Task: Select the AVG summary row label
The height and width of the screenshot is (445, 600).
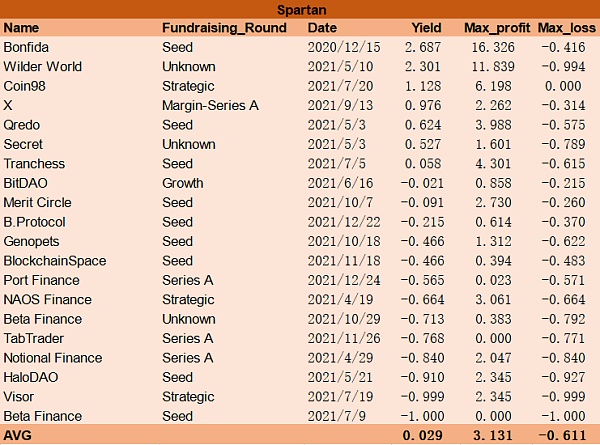Action: [x=17, y=435]
